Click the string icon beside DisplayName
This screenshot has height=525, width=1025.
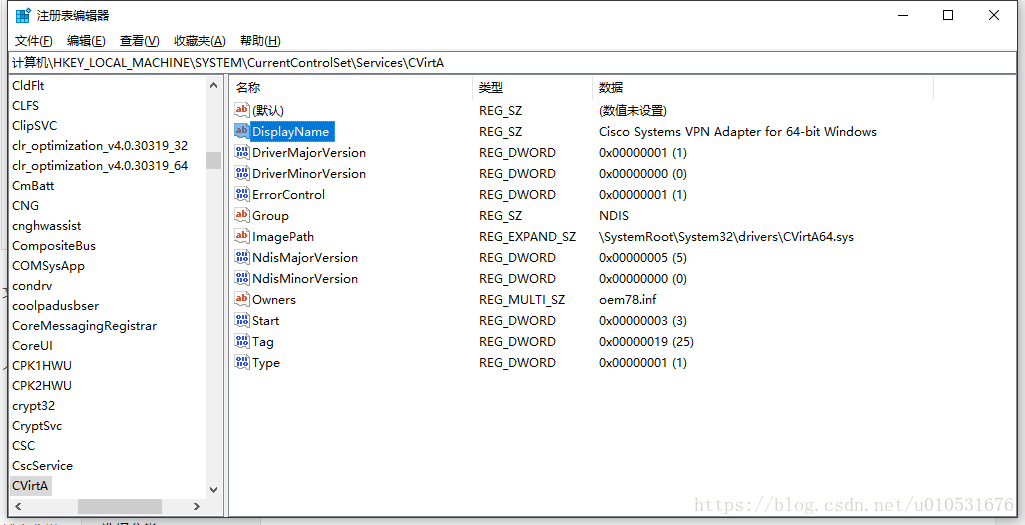241,131
